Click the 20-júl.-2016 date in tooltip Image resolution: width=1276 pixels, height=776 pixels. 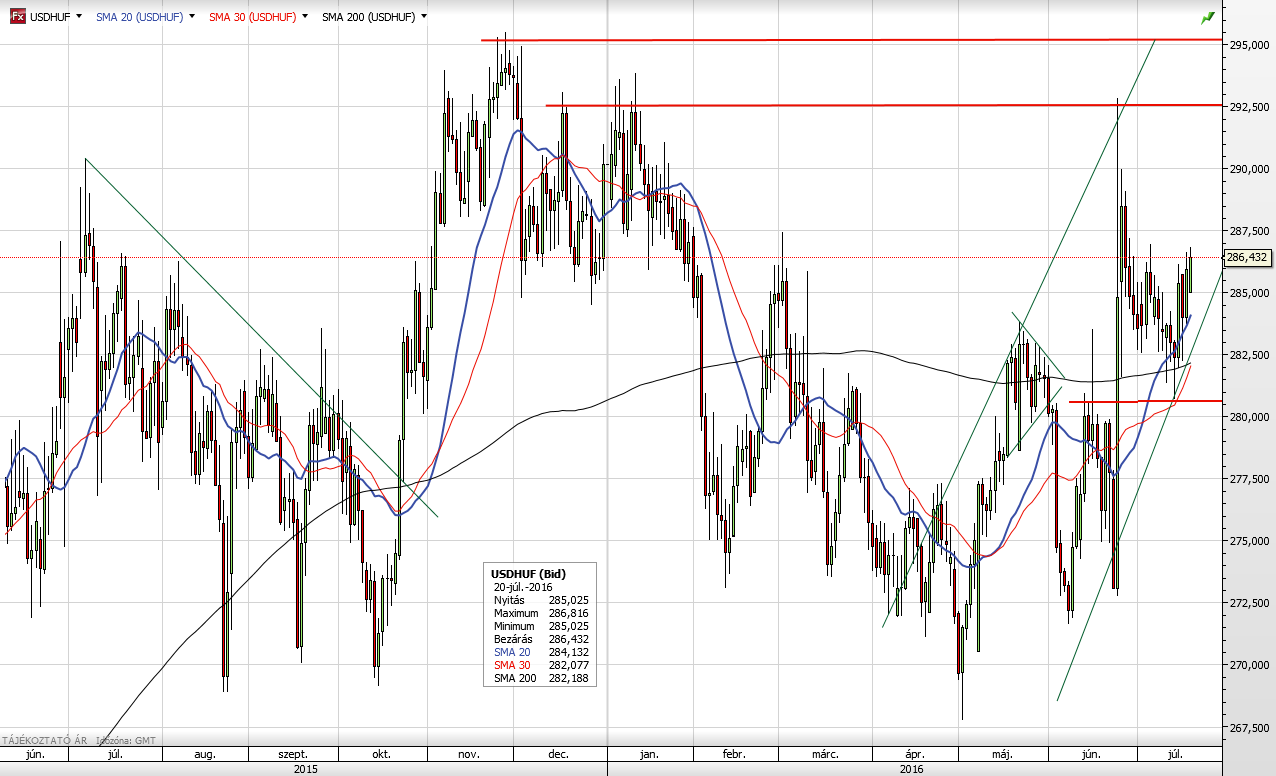[522, 587]
